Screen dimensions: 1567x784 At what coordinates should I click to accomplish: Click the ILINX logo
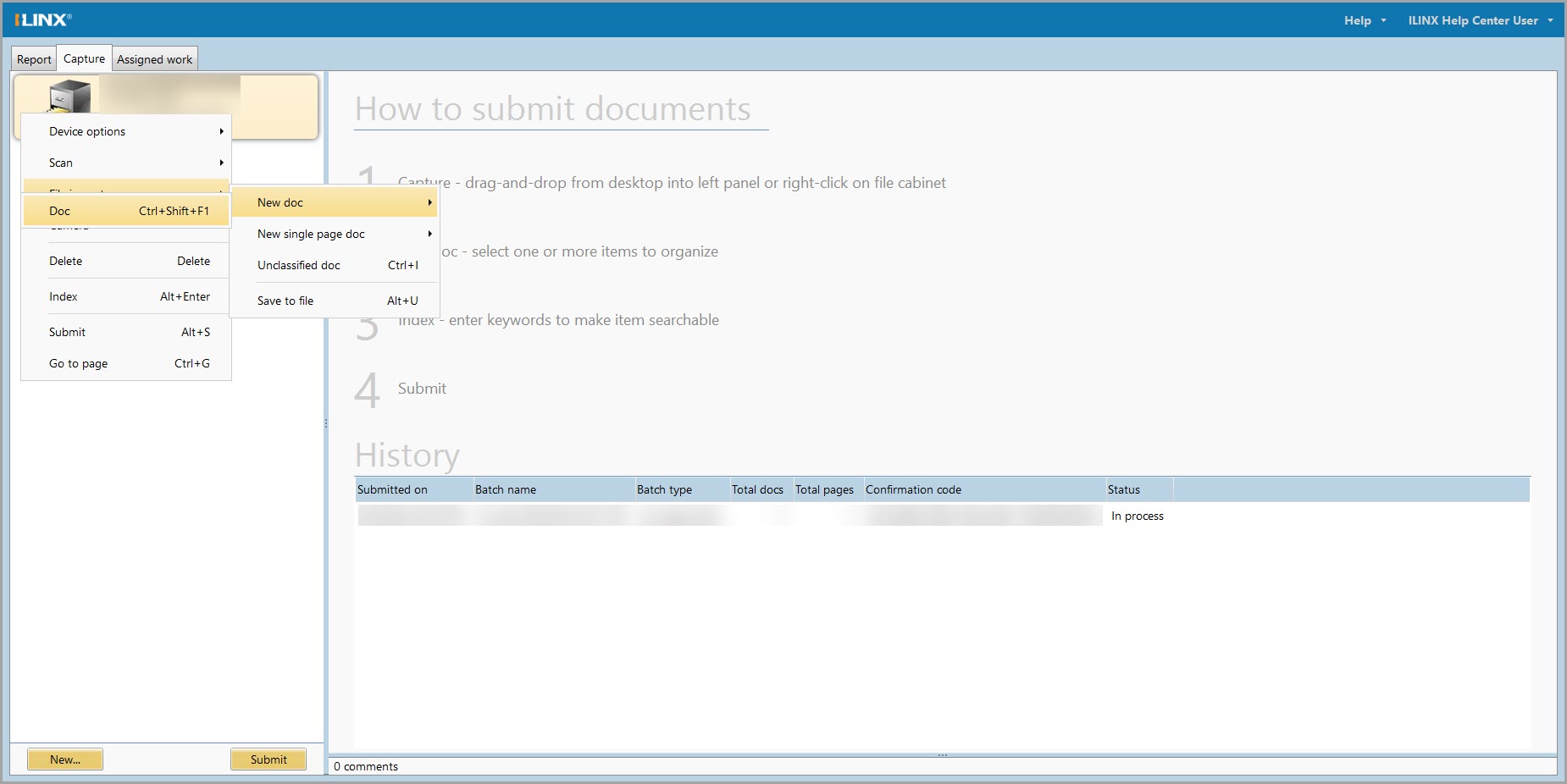(x=43, y=19)
